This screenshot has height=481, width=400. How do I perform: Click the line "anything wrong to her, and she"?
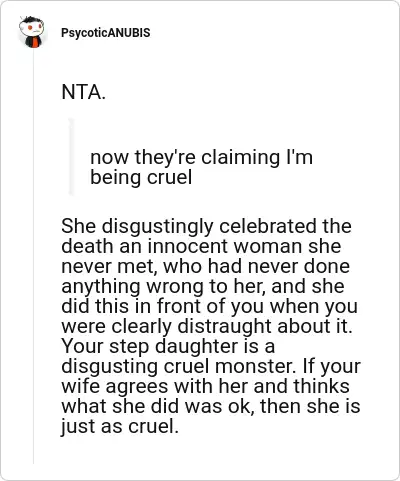pyautogui.click(x=203, y=286)
